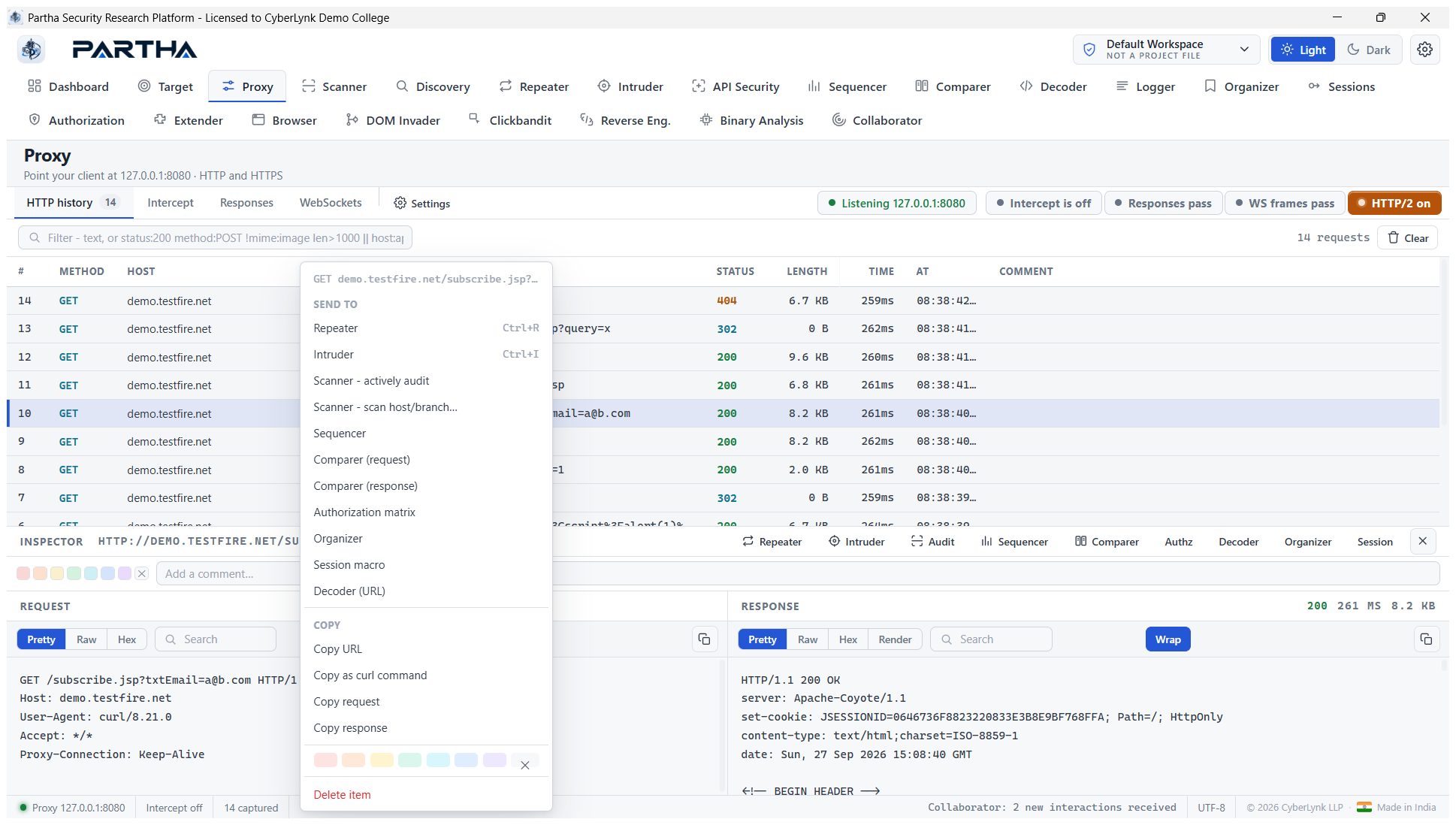The image size is (1456, 825).
Task: Open the Reverse Eng. tool
Action: click(625, 120)
